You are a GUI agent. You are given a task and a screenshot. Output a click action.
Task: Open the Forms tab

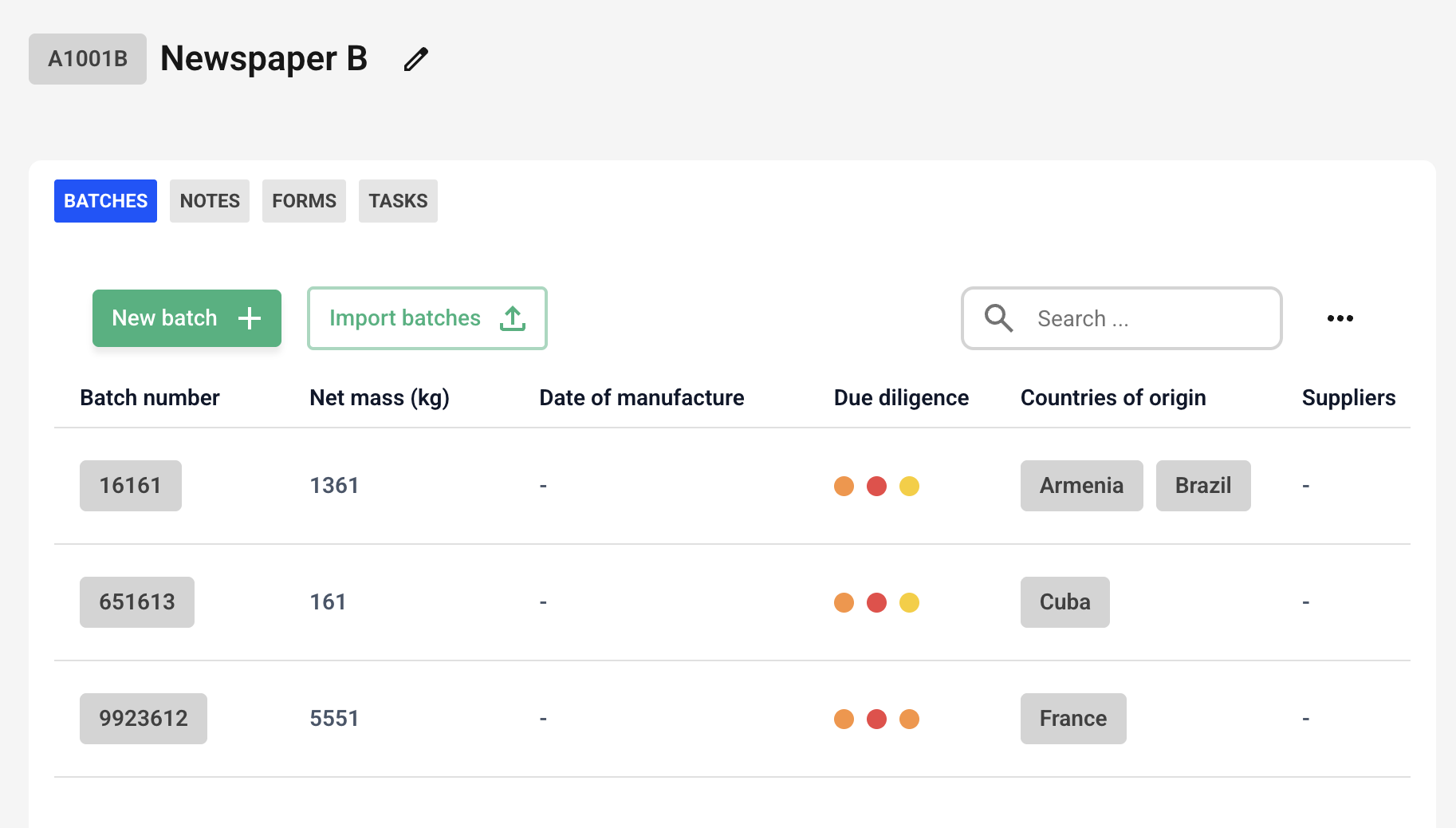304,201
